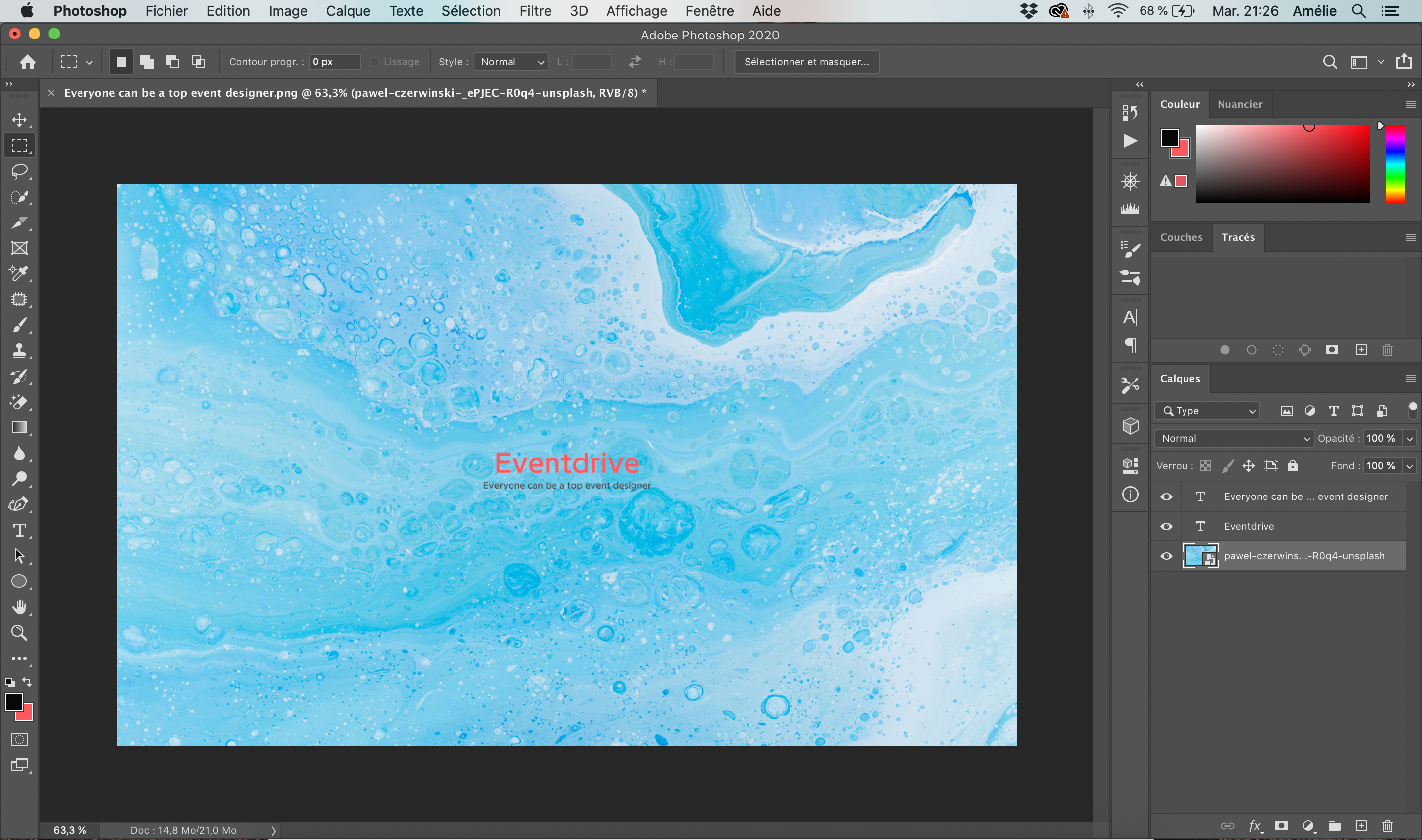1422x840 pixels.
Task: Select the Ellipse shape tool
Action: pyautogui.click(x=19, y=581)
